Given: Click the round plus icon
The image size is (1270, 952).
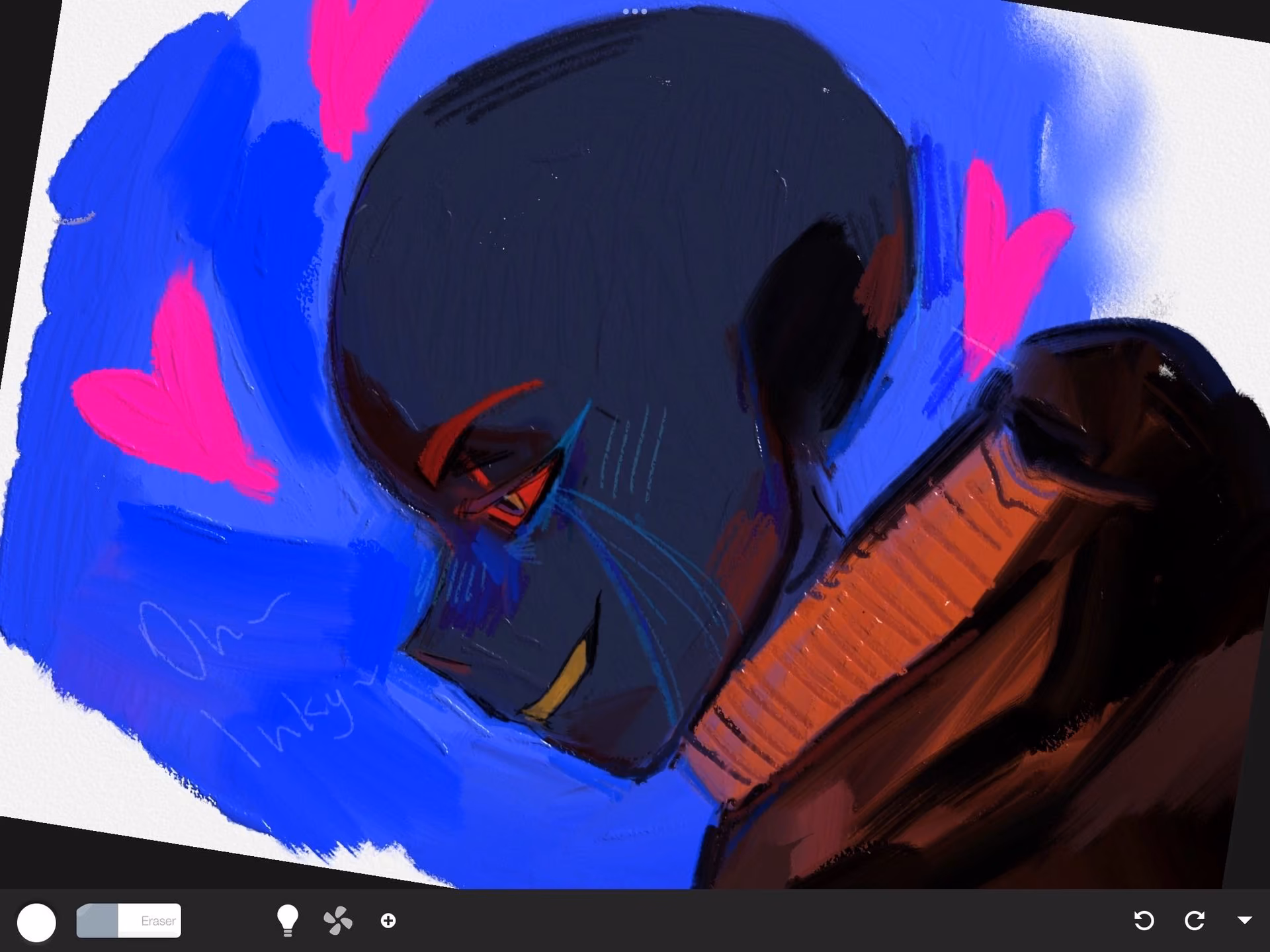Looking at the screenshot, I should [x=388, y=920].
